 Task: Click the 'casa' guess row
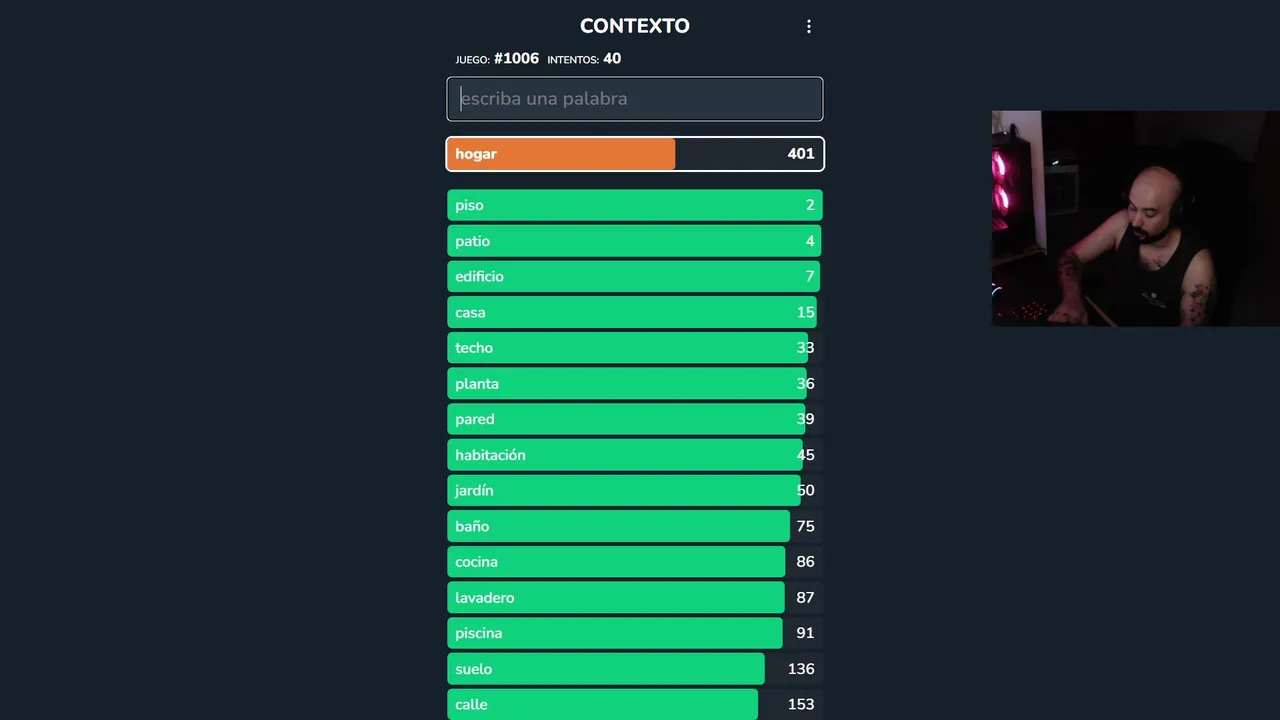pyautogui.click(x=634, y=312)
